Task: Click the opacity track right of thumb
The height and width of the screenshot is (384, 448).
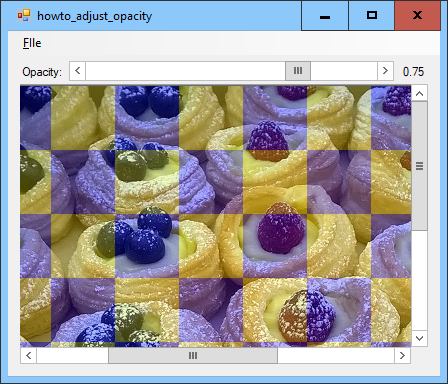Action: [x=344, y=71]
